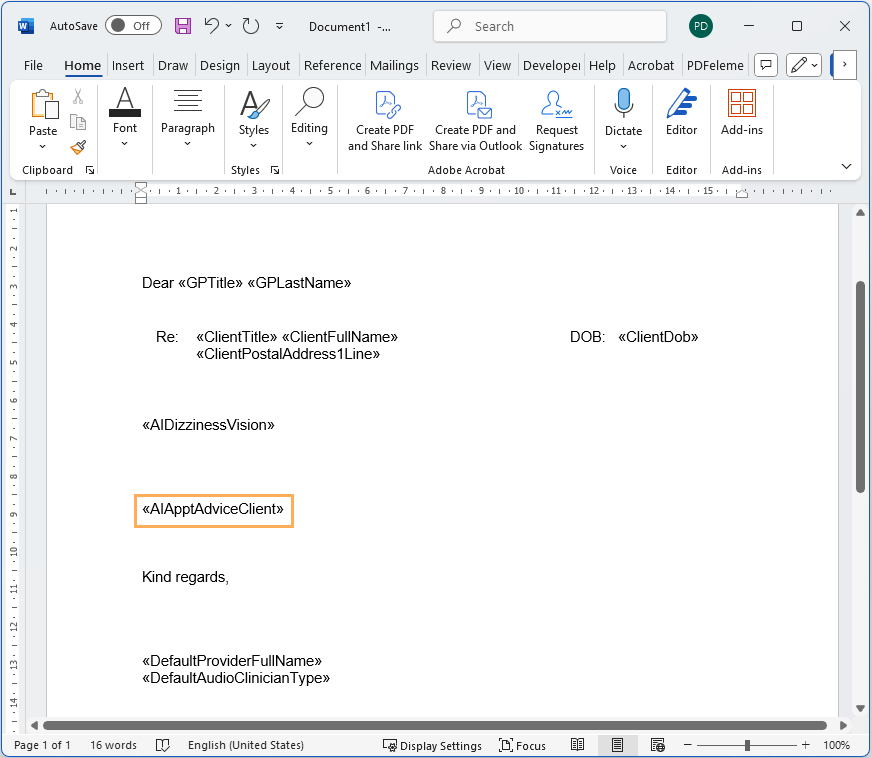The image size is (872, 758).
Task: Click the Redo icon
Action: point(251,26)
